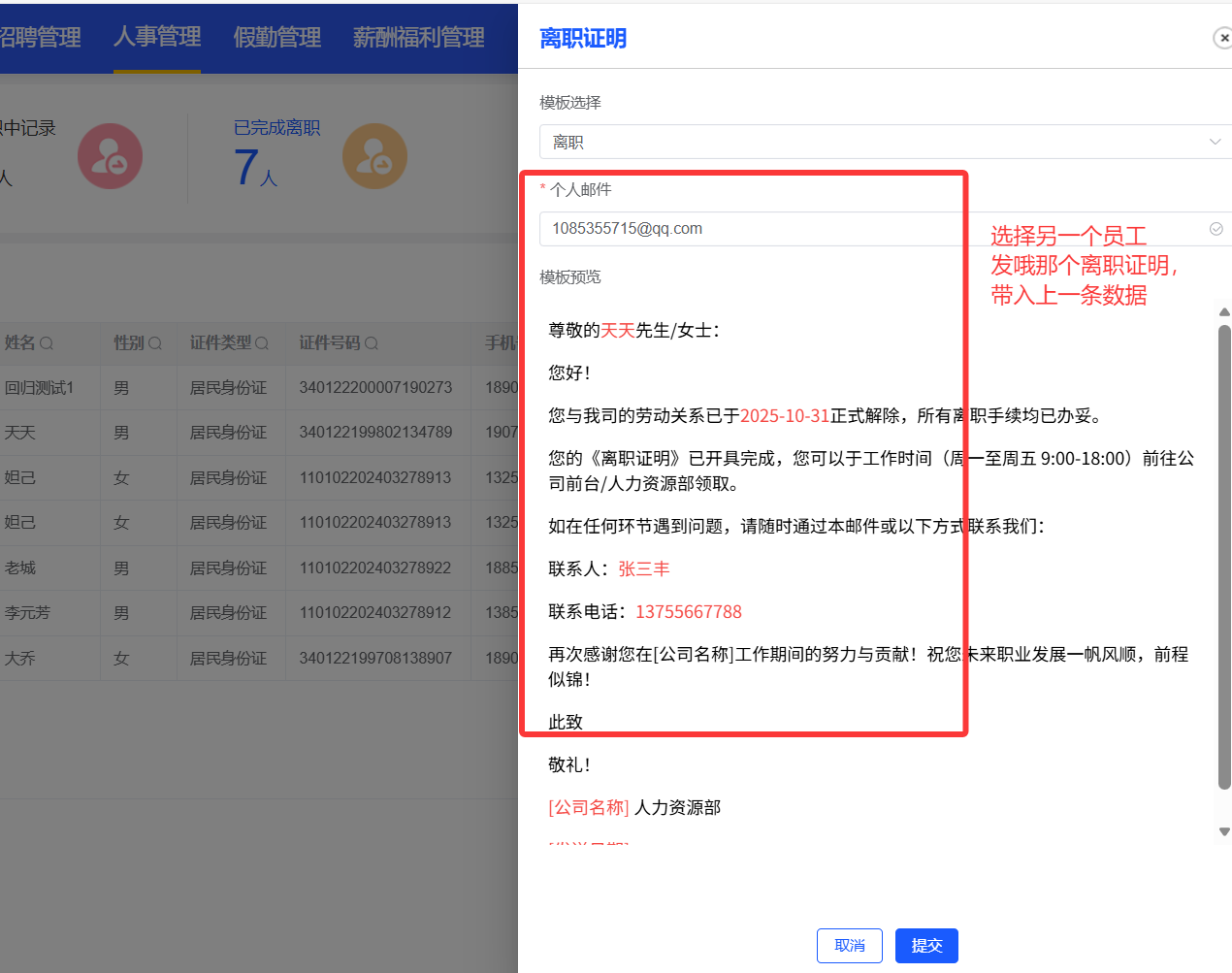Switch to the 招聘管理 tab
Screen dimensions: 1232x973
(40, 38)
